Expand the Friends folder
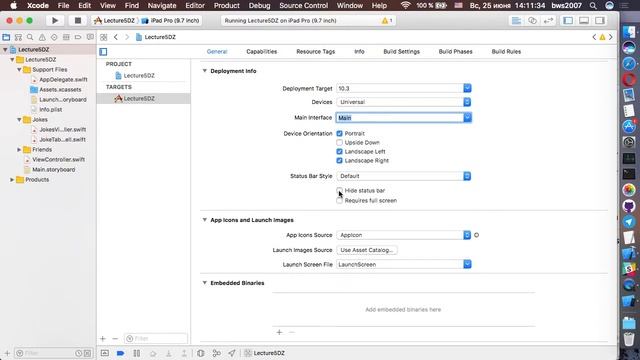The image size is (640, 360). coord(19,150)
